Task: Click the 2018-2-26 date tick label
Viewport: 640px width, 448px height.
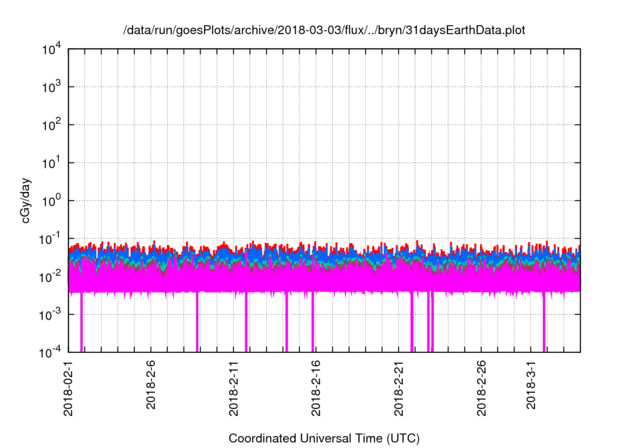Action: (x=482, y=388)
